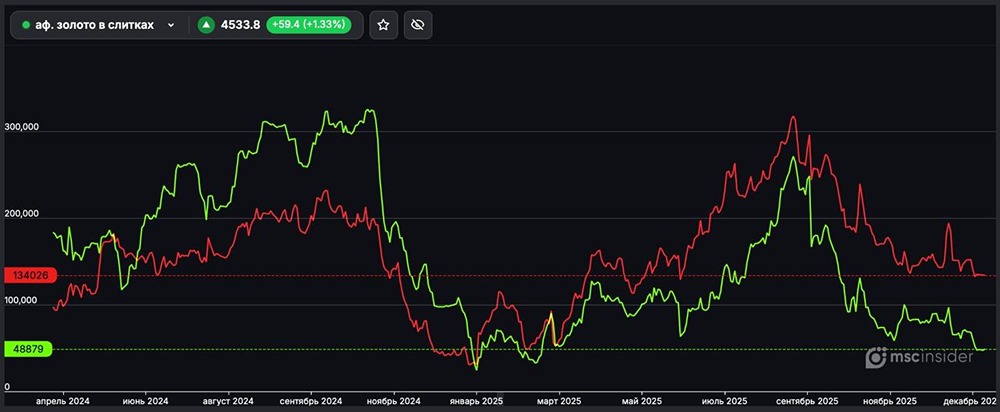The width and height of the screenshot is (1000, 412).
Task: Click the green status dot before instrument name
Action: click(25, 25)
